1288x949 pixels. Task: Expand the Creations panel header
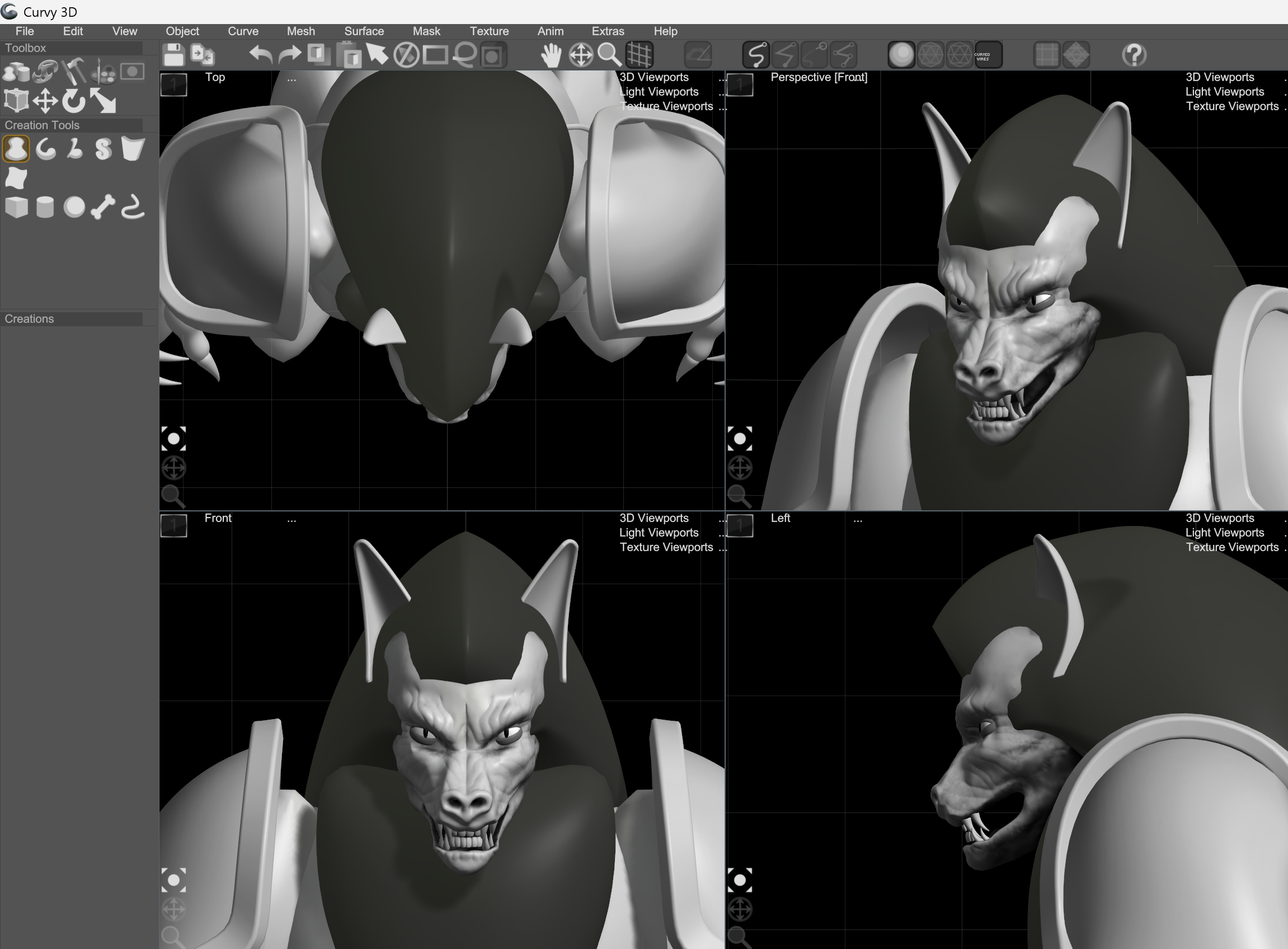click(x=72, y=319)
